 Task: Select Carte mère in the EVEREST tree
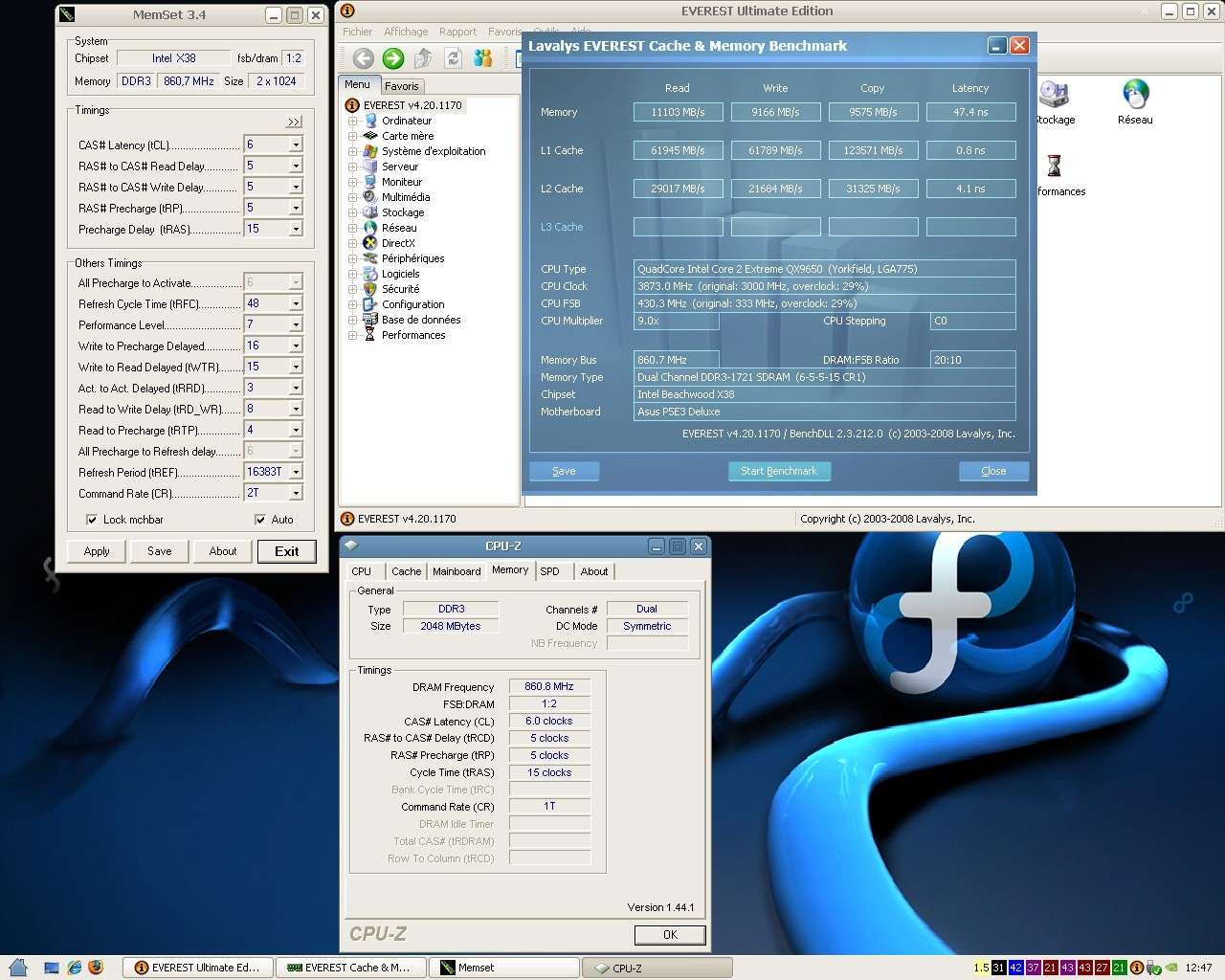click(408, 136)
